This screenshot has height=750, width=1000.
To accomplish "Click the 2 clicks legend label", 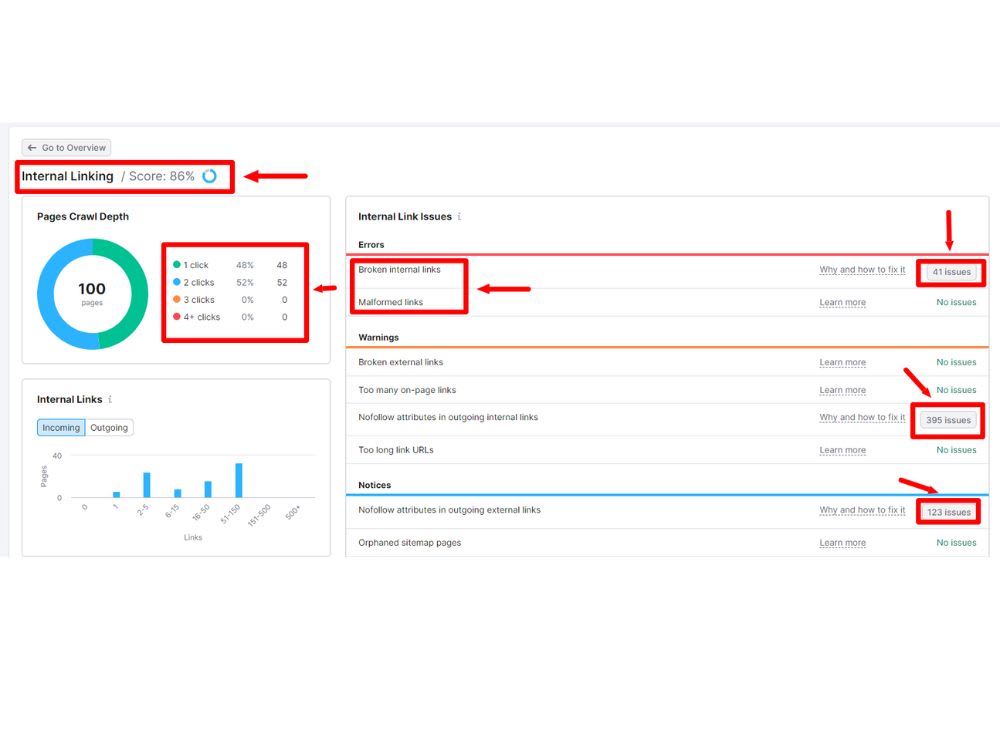I will click(199, 283).
